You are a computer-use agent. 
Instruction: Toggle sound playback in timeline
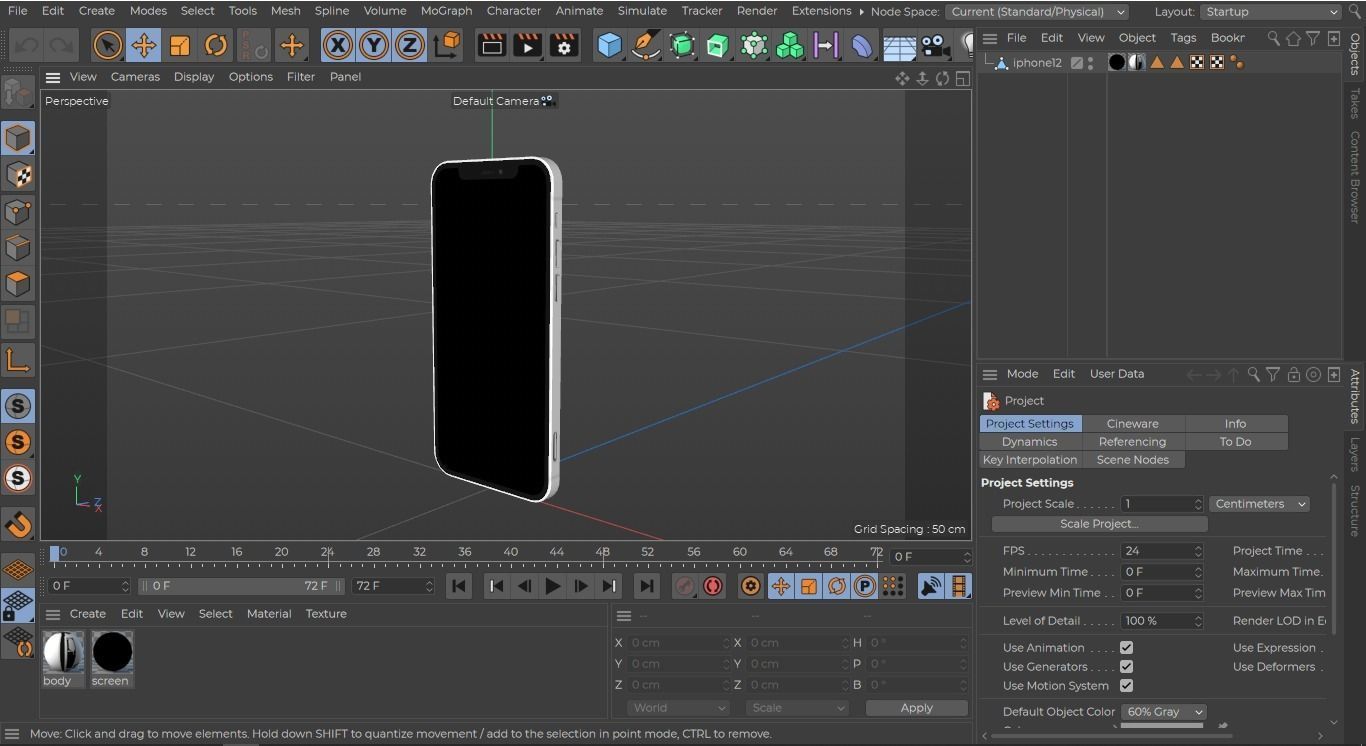click(931, 586)
